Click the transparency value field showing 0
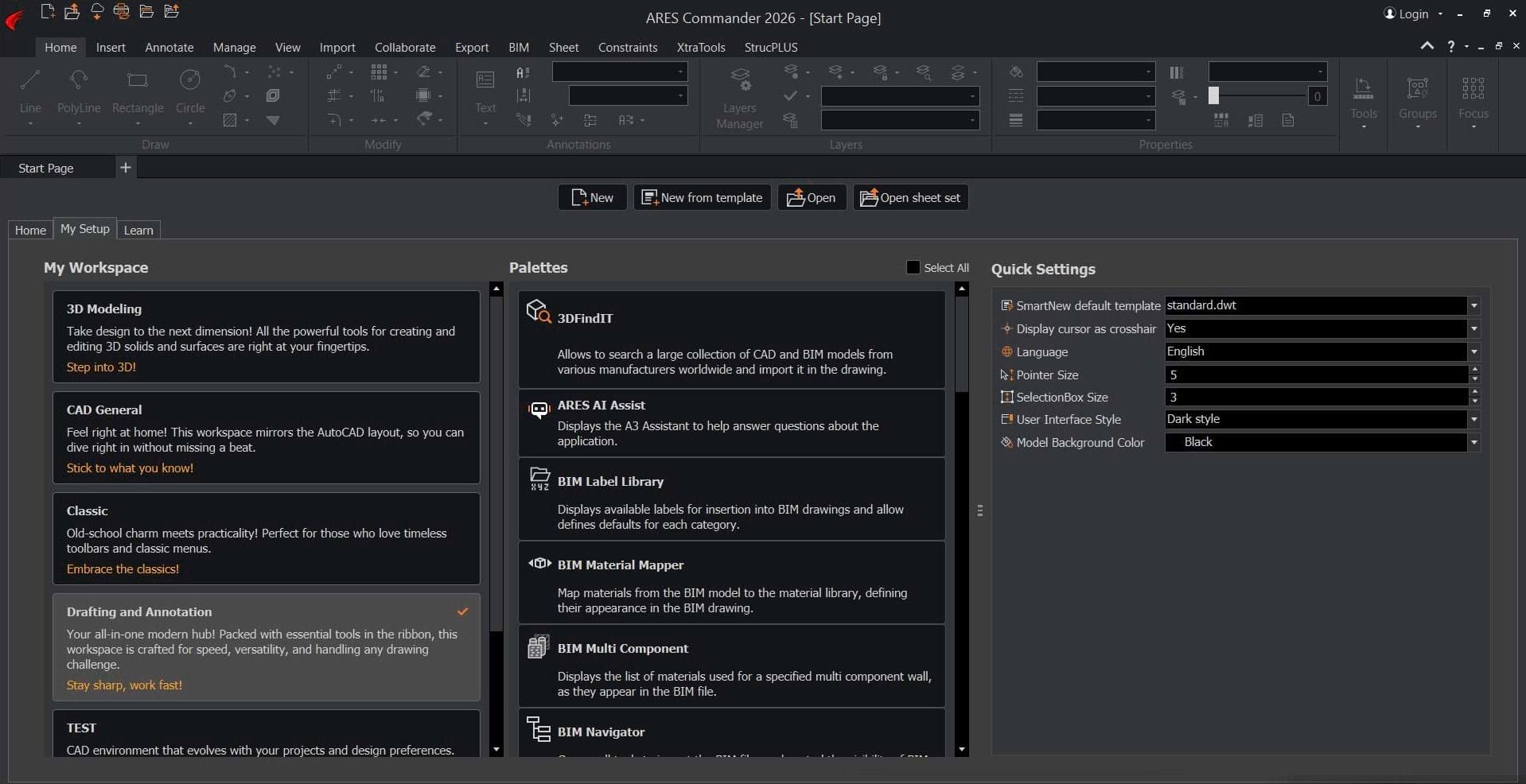Viewport: 1526px width, 784px height. [1317, 96]
